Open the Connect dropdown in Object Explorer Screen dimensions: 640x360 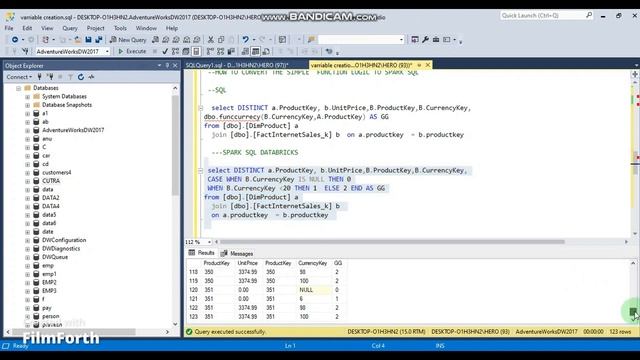tap(19, 77)
